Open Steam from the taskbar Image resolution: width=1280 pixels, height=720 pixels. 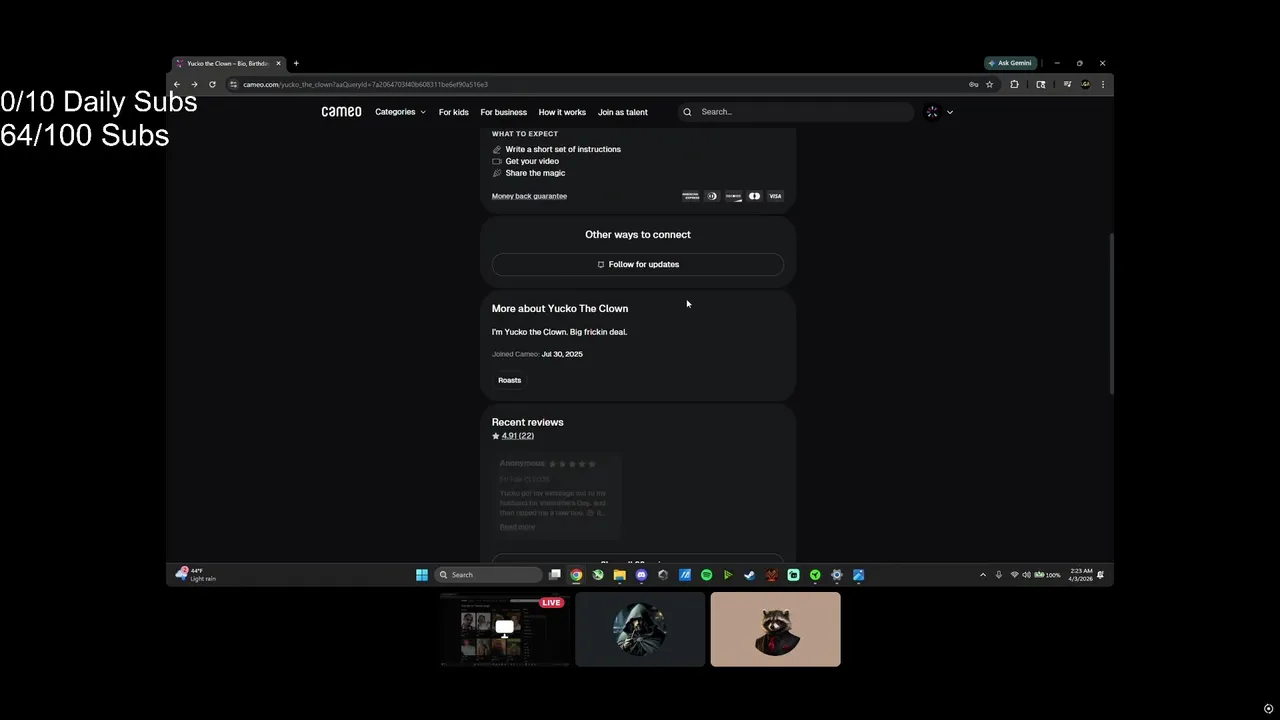tap(749, 575)
